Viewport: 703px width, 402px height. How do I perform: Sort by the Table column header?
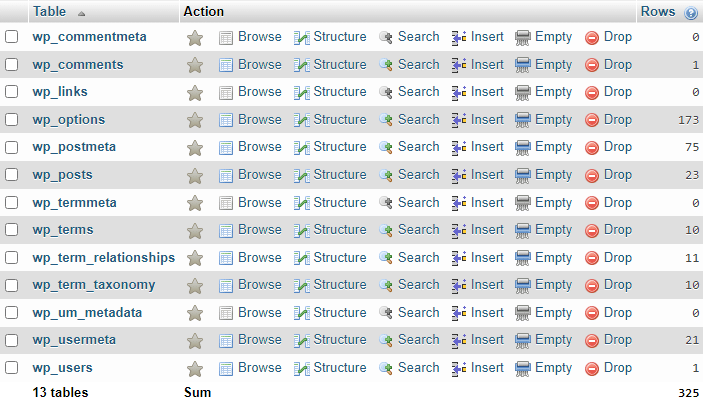(x=50, y=12)
